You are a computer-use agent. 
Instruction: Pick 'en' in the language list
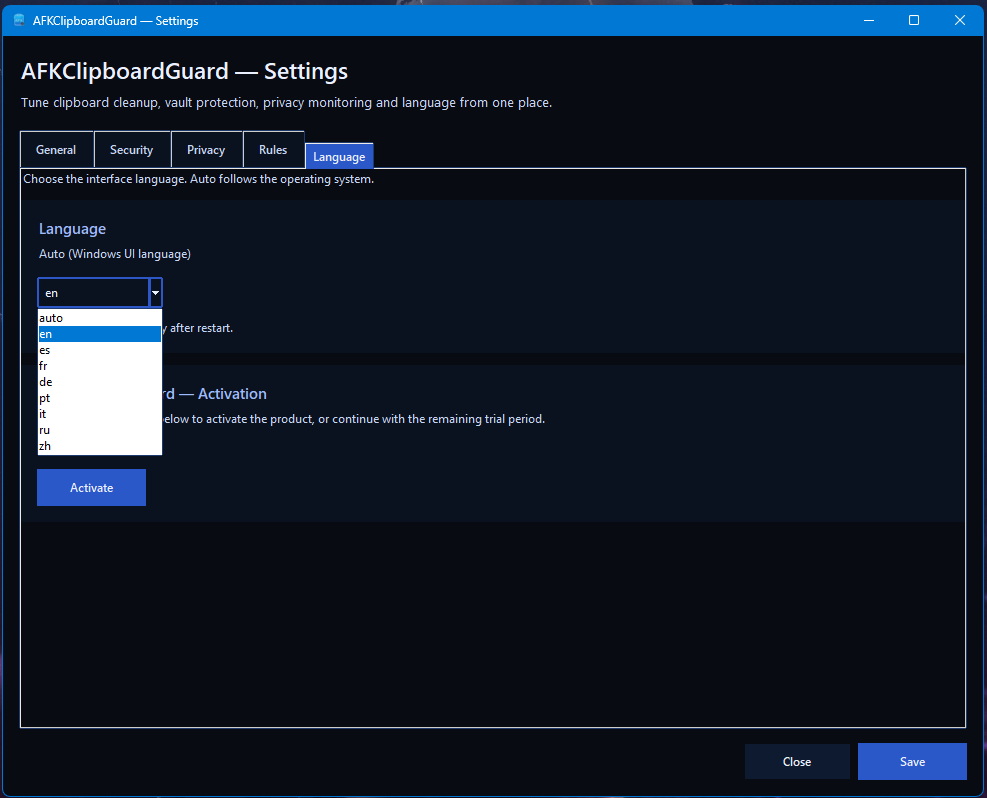point(99,334)
